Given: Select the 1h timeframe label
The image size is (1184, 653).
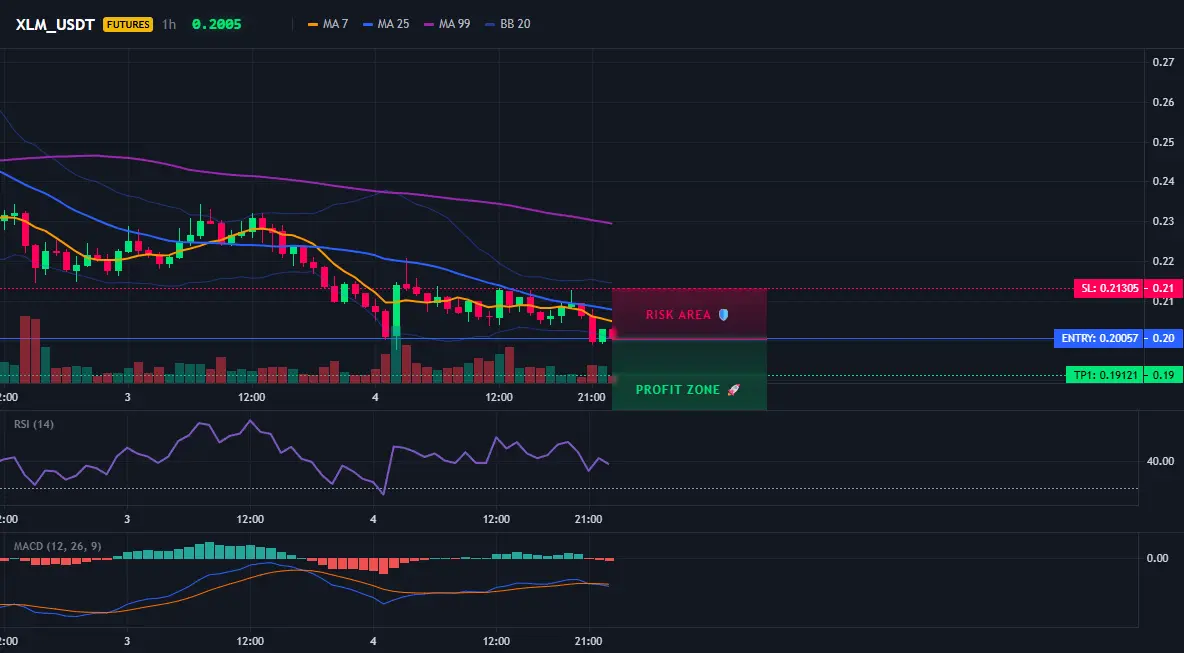Looking at the screenshot, I should pos(169,24).
